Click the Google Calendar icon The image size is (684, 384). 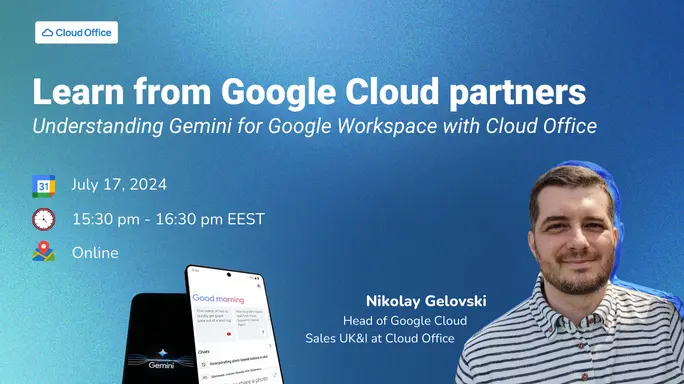click(x=44, y=186)
